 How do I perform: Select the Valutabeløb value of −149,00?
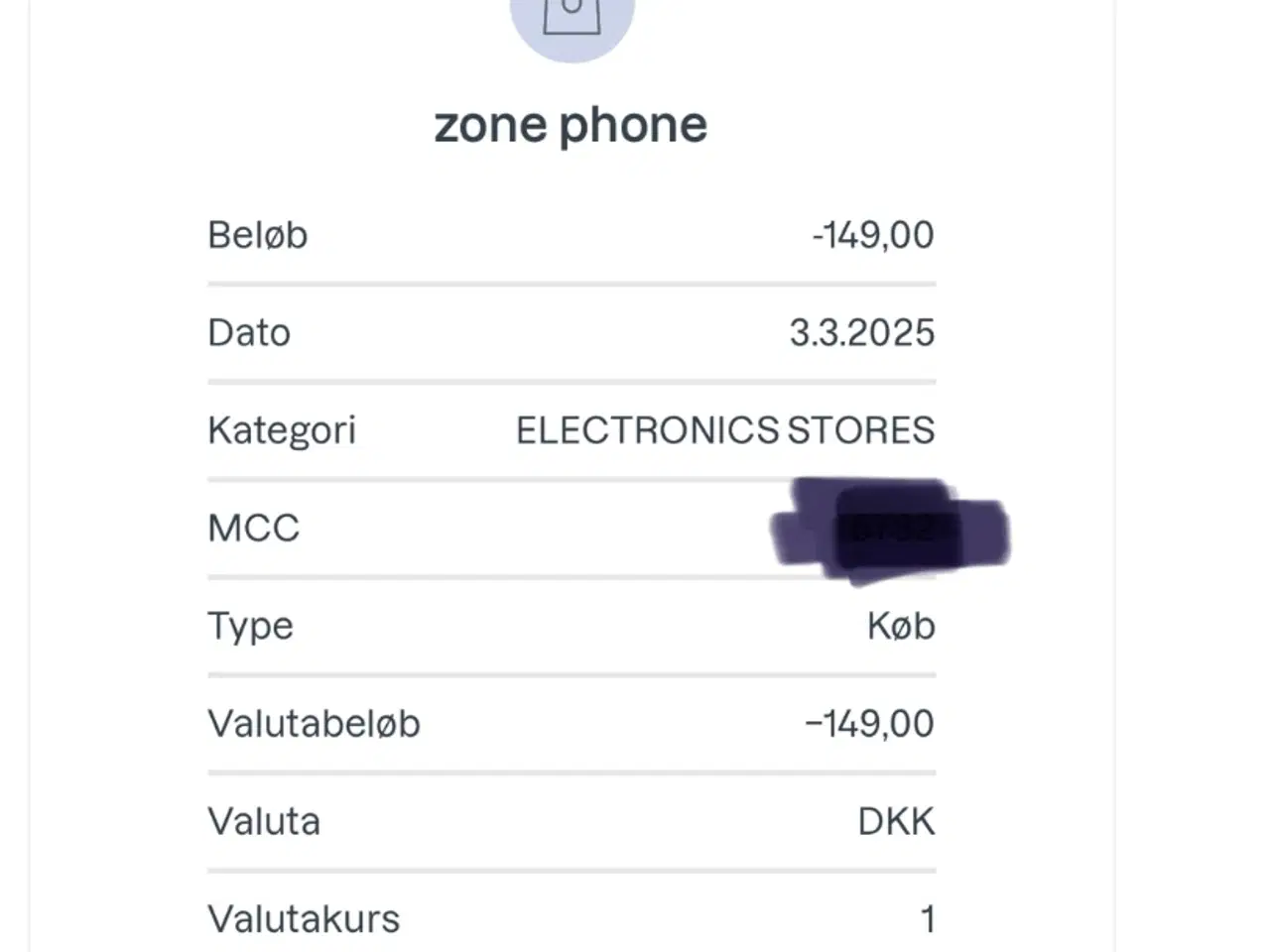[869, 723]
